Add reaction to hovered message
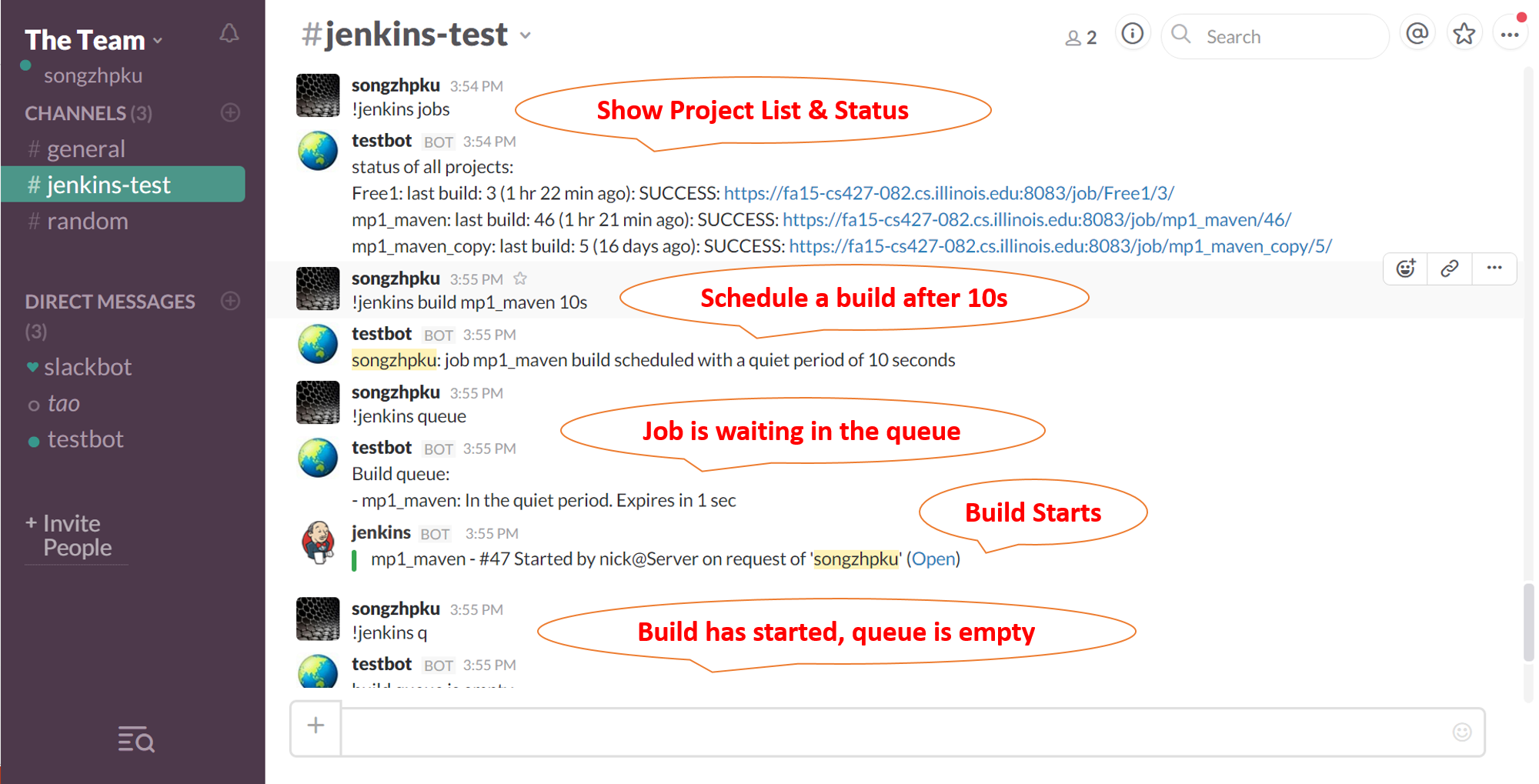 tap(1406, 269)
